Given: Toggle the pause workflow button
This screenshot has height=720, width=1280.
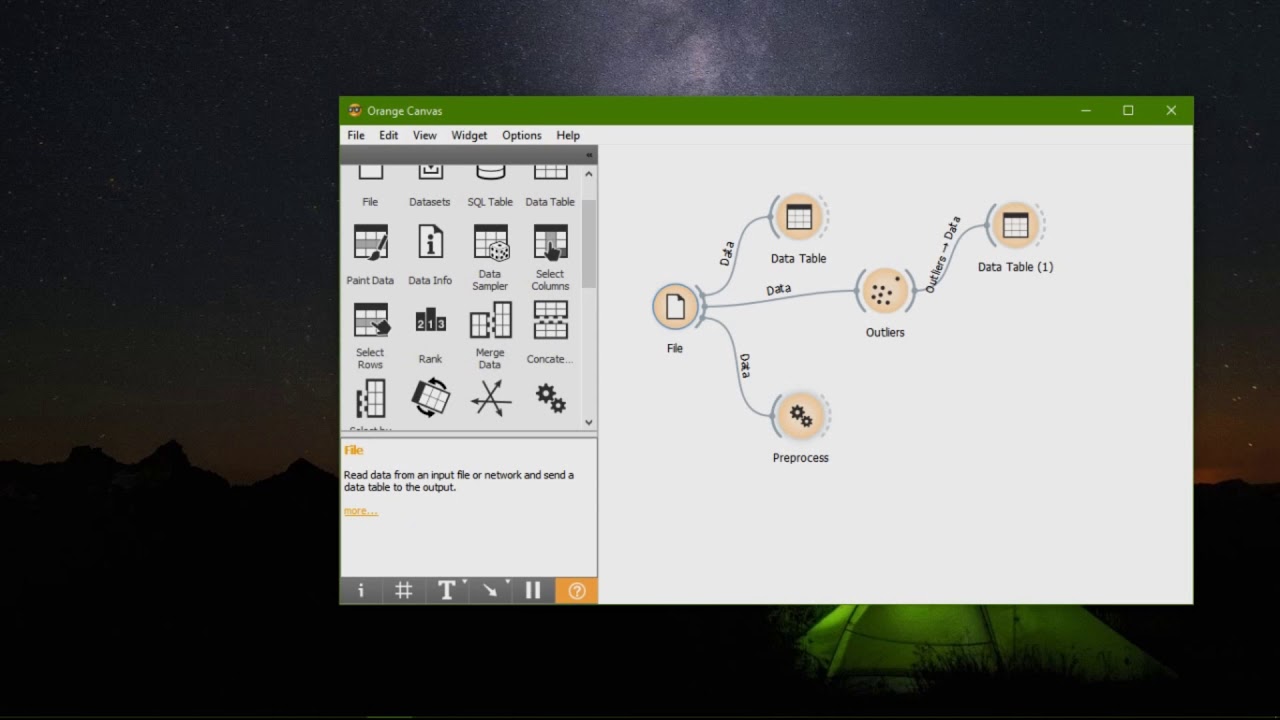Looking at the screenshot, I should (x=533, y=591).
